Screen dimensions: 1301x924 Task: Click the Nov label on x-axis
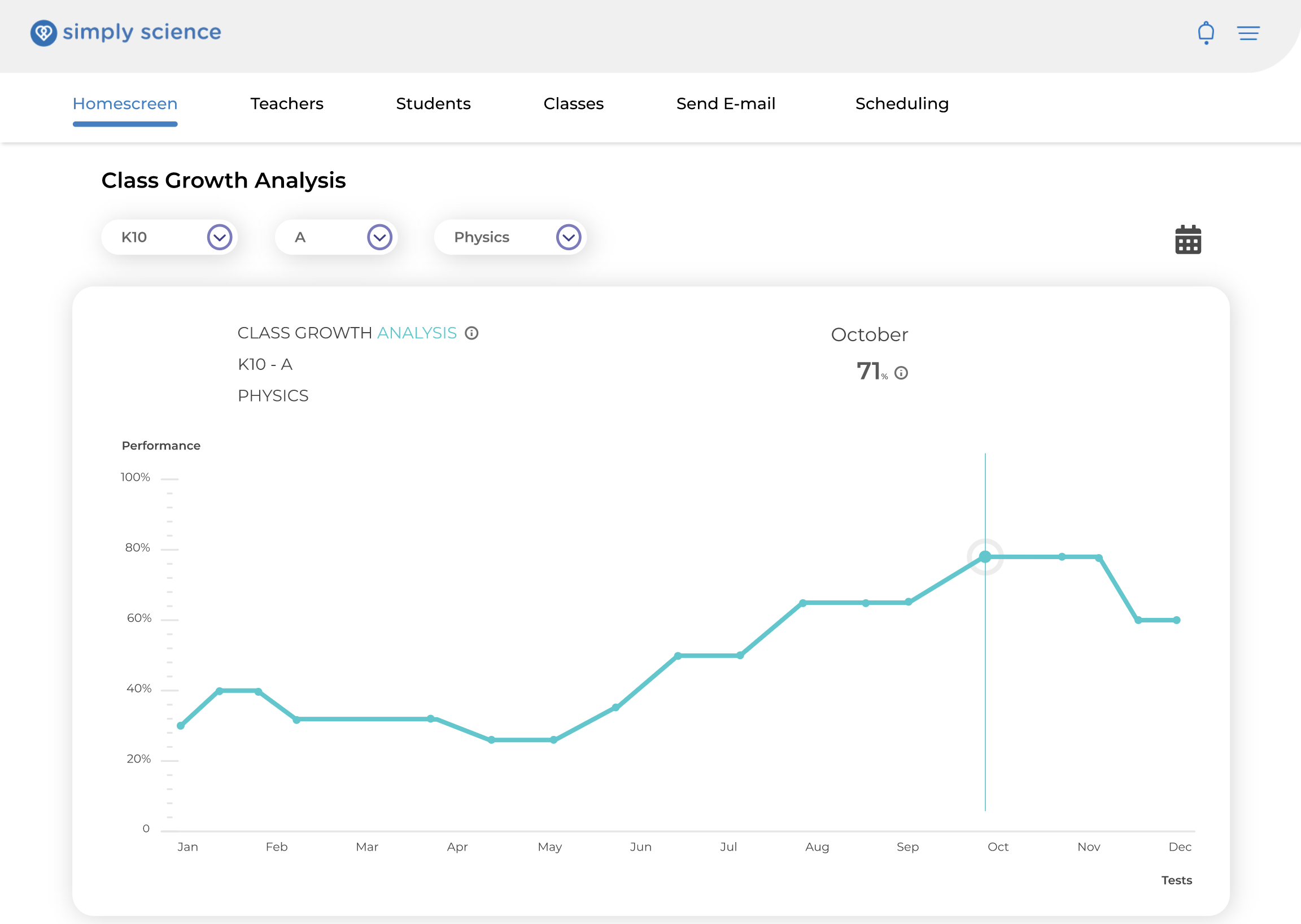click(x=1089, y=847)
